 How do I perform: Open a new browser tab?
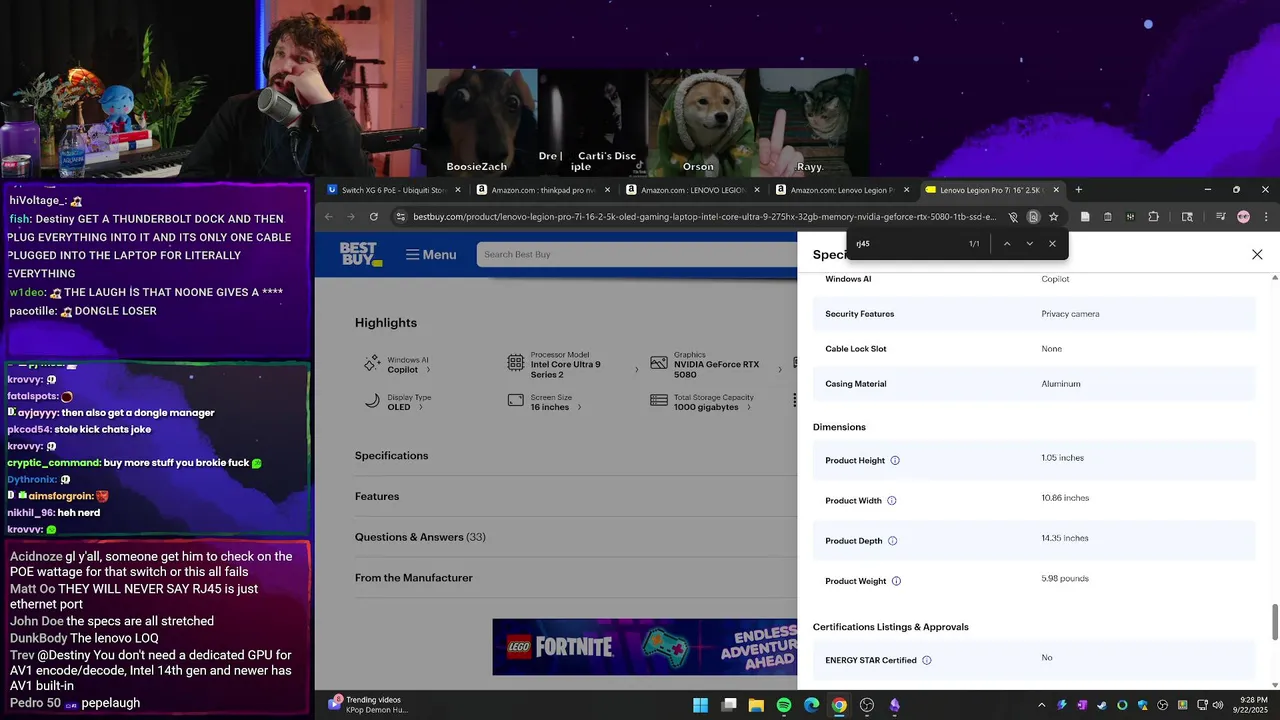point(1078,190)
